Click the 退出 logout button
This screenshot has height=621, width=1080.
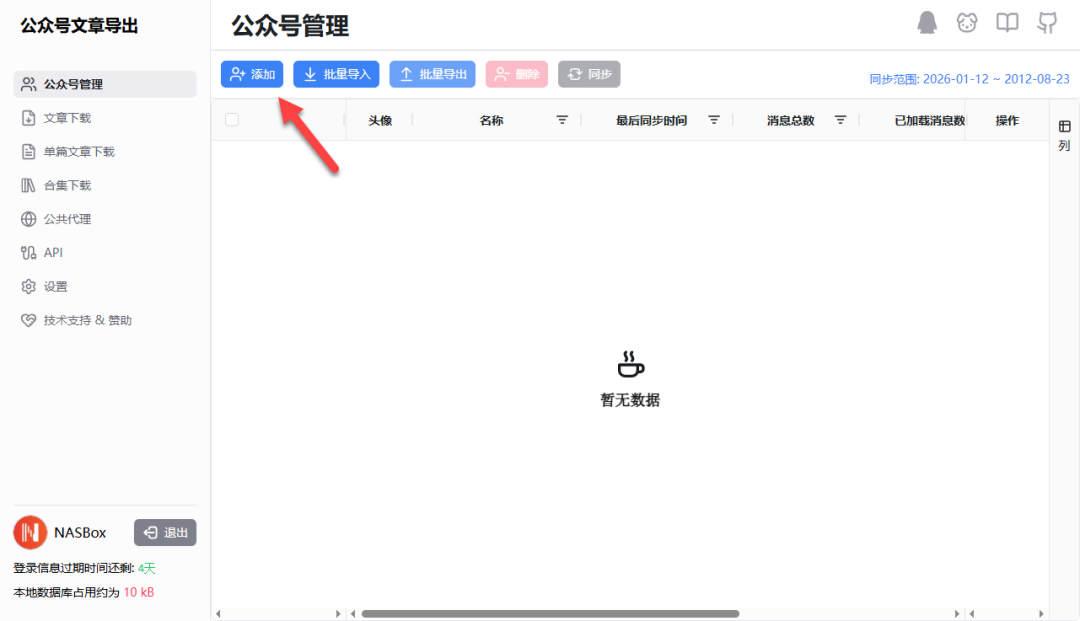(164, 533)
